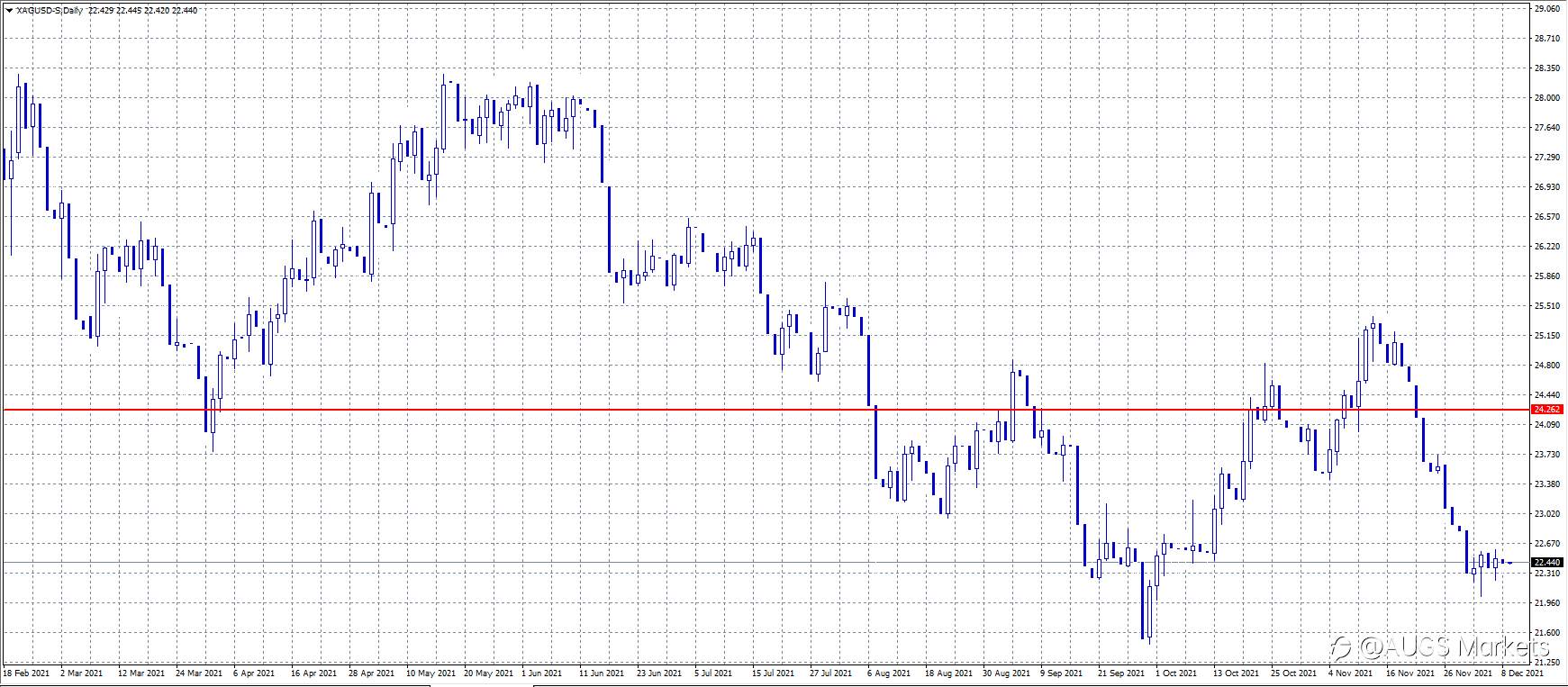This screenshot has height=687, width=1568.
Task: Click the 22.310 price axis label
Action: [1546, 574]
